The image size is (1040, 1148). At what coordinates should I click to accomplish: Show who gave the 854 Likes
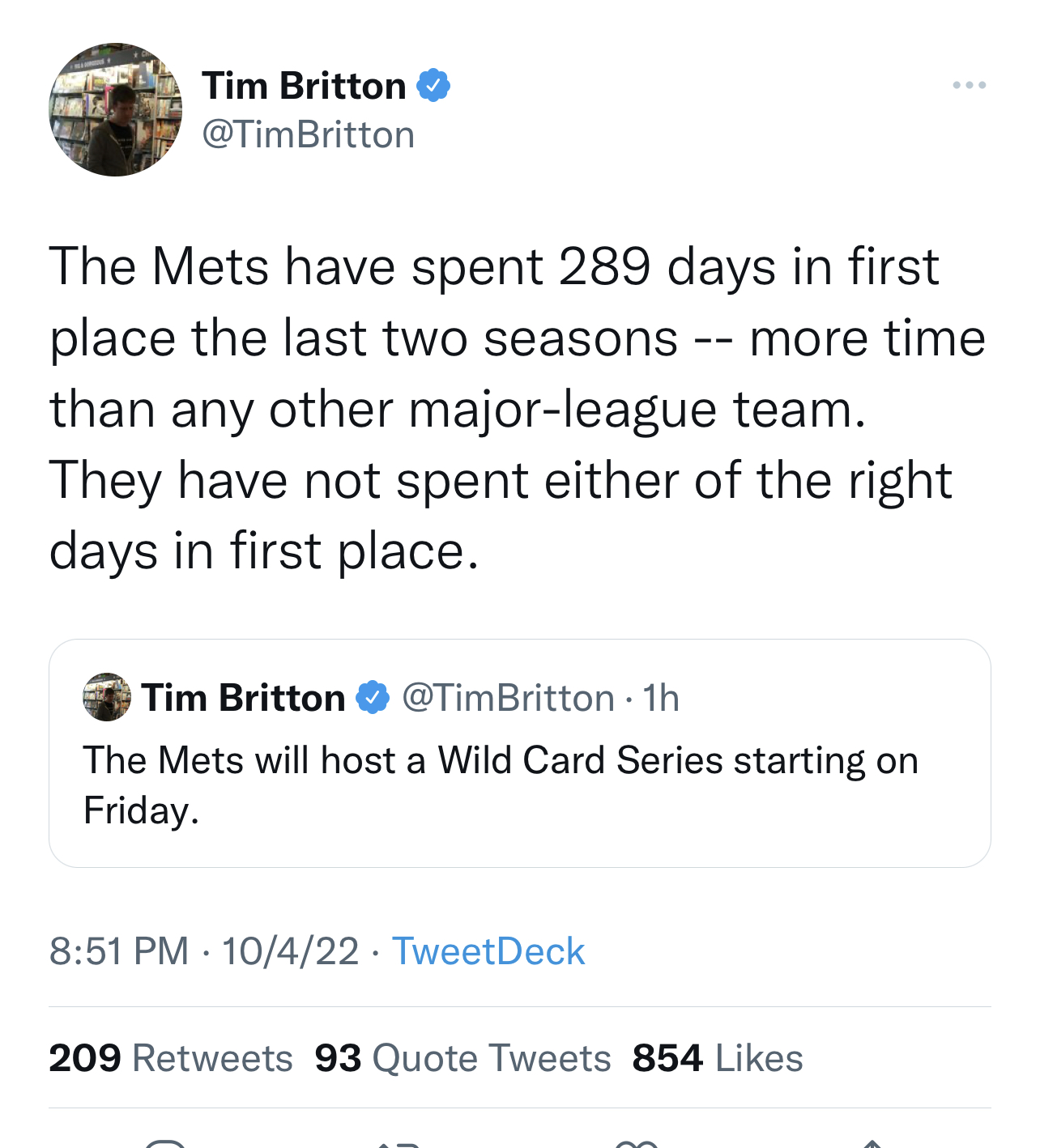click(718, 1058)
